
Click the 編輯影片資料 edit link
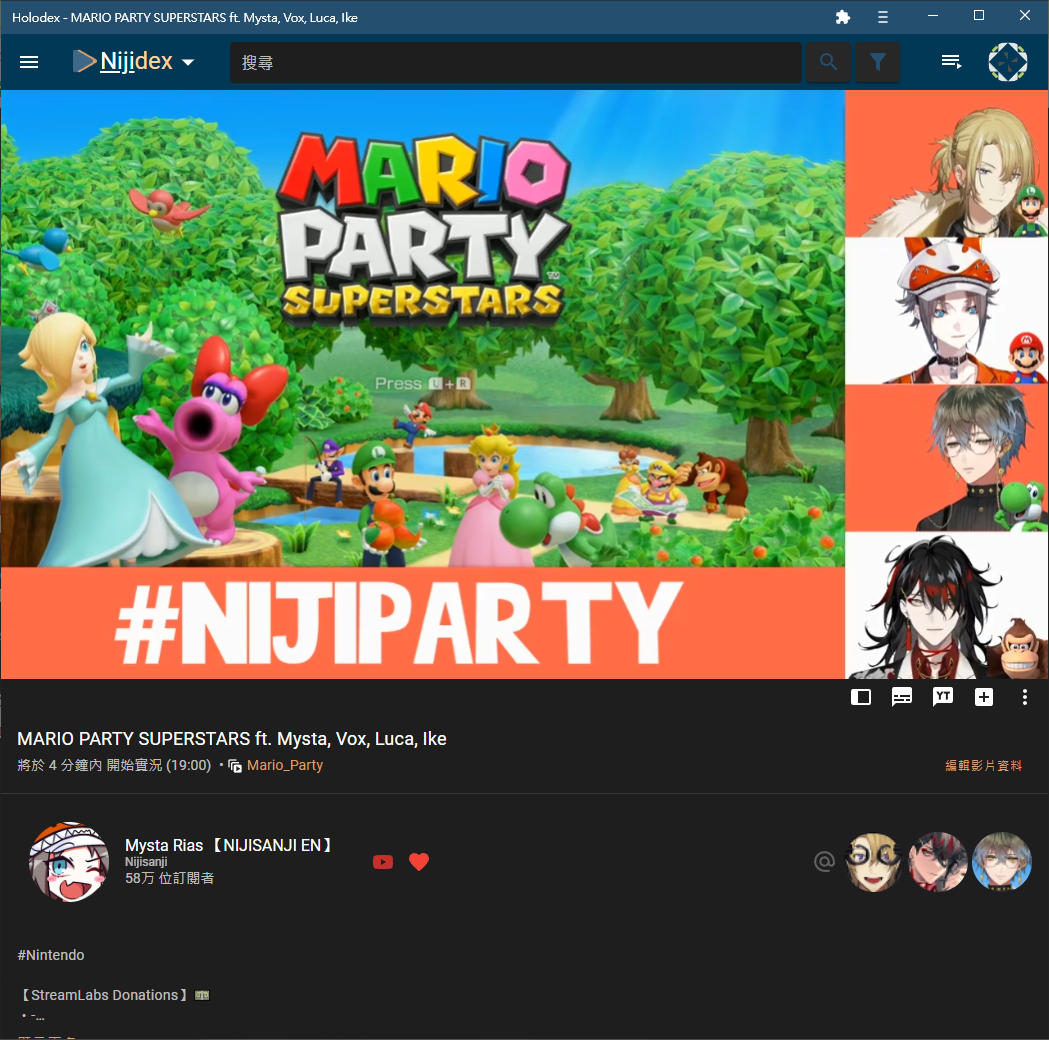pyautogui.click(x=983, y=765)
